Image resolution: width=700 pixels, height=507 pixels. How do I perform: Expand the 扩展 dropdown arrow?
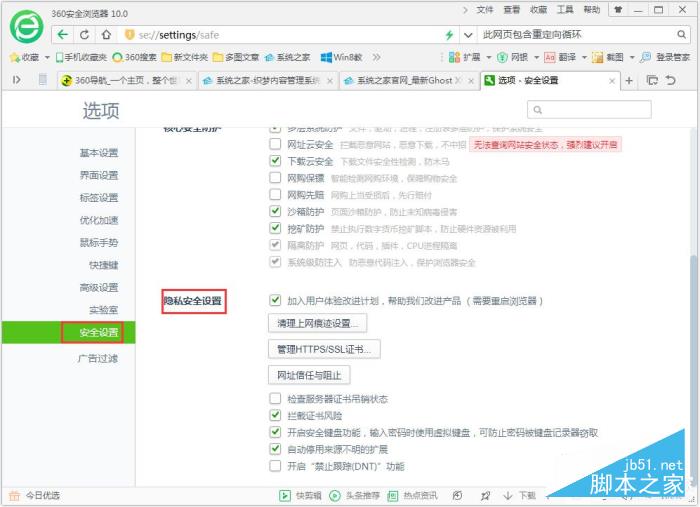pos(488,58)
